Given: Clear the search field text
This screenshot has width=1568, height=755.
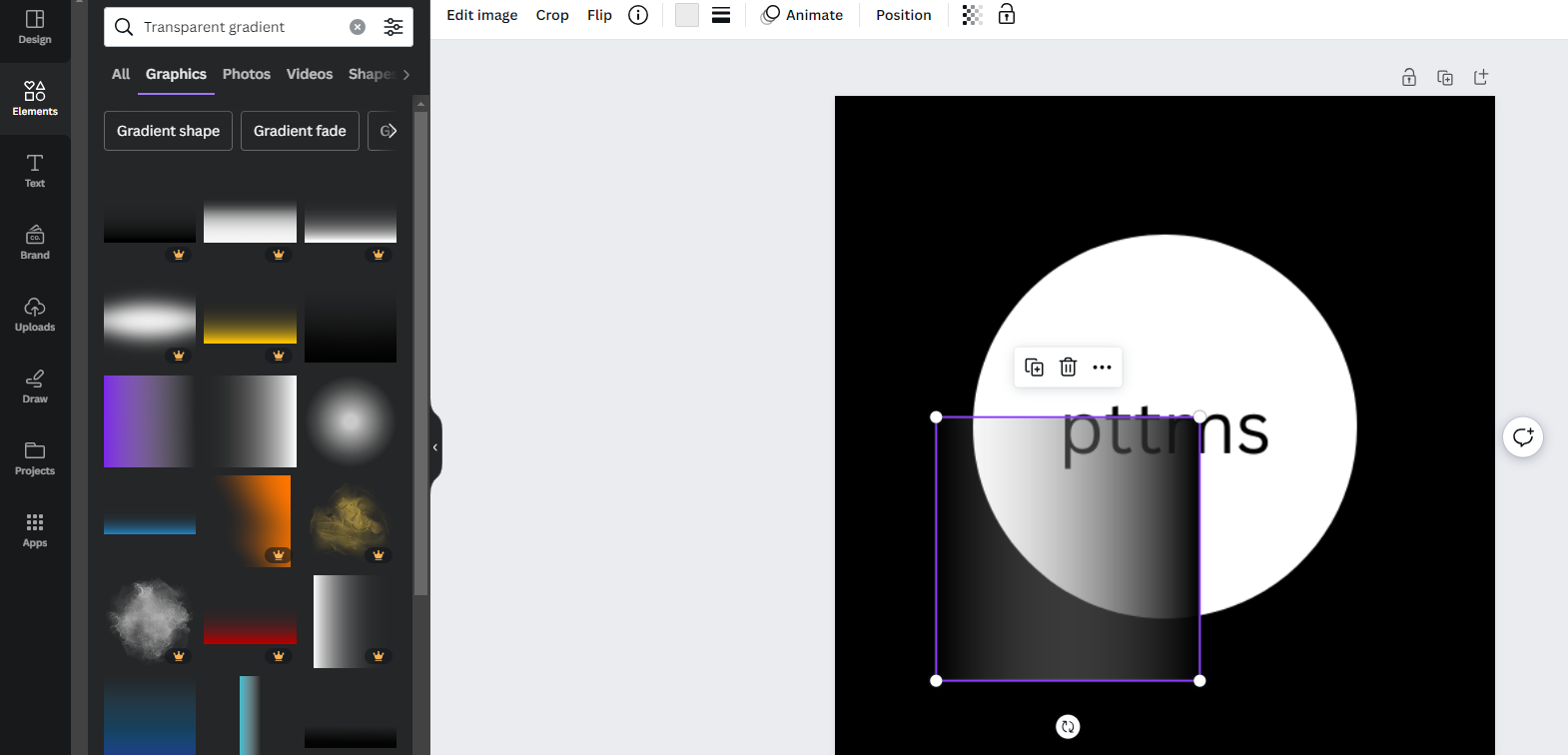Looking at the screenshot, I should tap(358, 27).
